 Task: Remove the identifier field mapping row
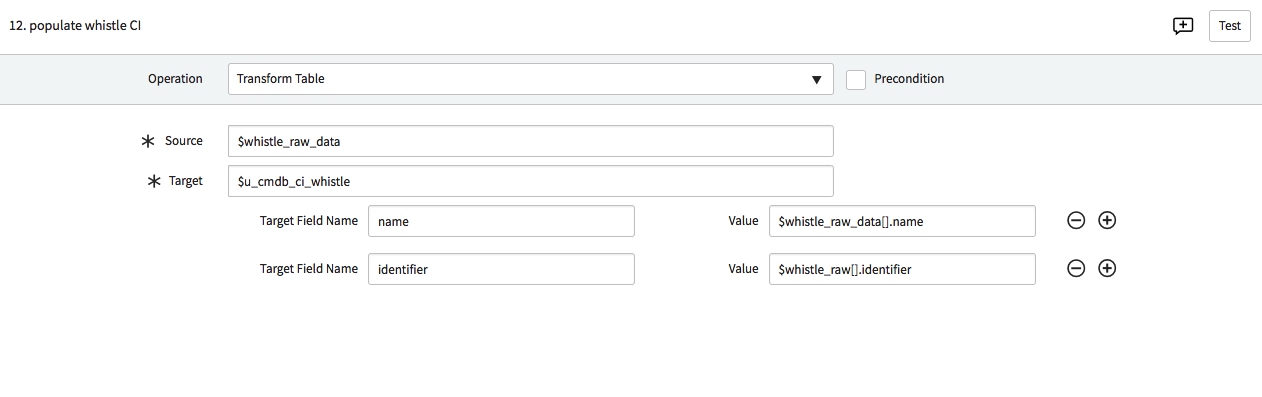click(x=1076, y=268)
